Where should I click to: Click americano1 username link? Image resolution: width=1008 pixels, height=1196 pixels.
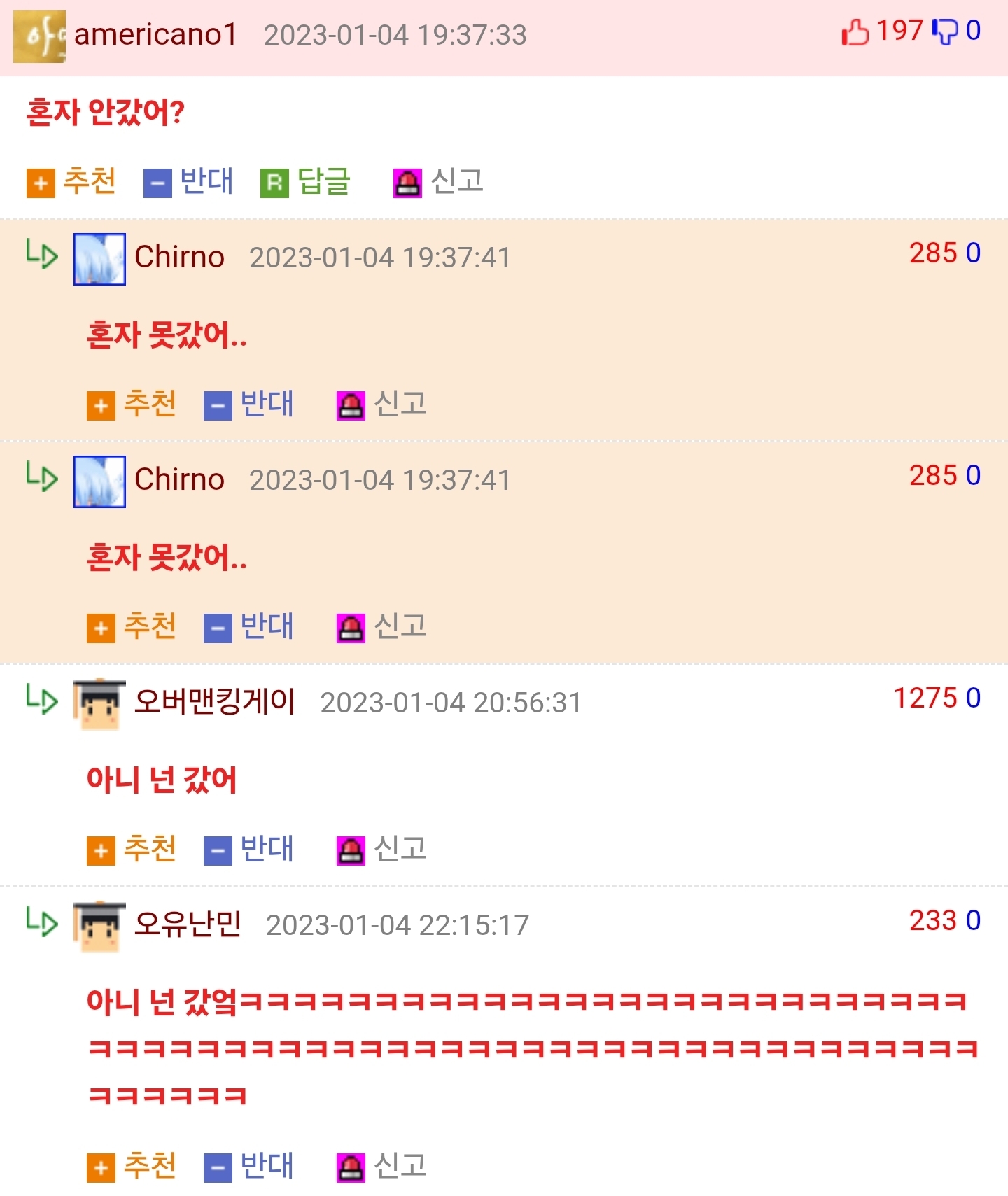[155, 34]
